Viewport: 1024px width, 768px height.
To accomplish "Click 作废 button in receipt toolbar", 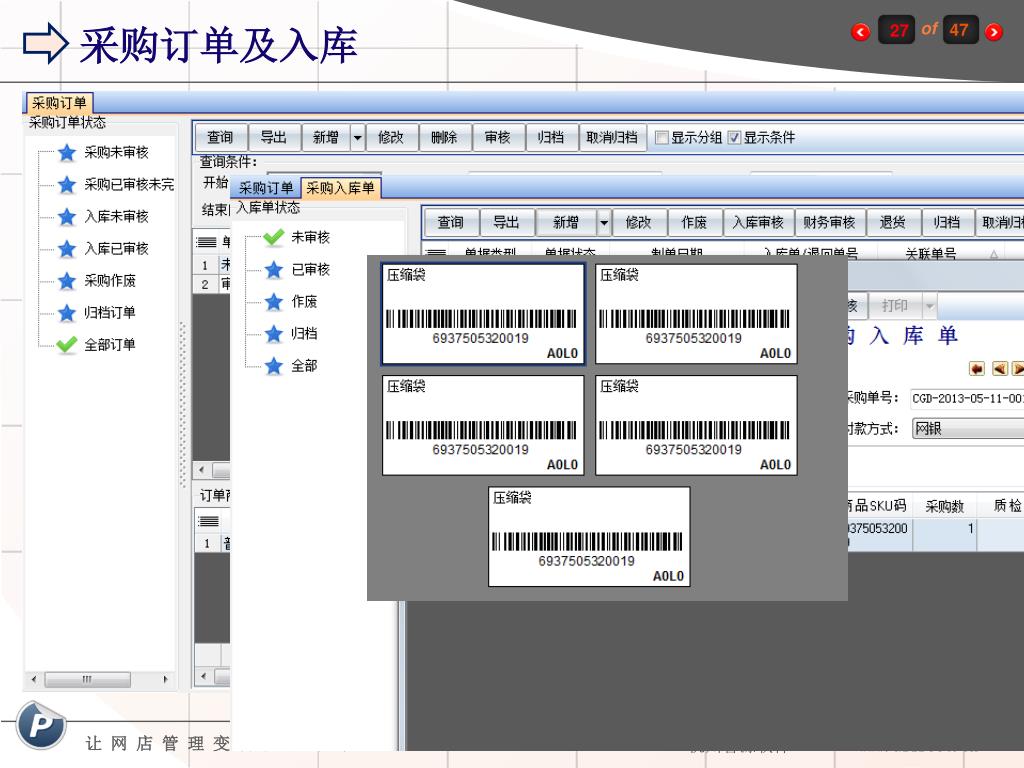I will [x=694, y=223].
